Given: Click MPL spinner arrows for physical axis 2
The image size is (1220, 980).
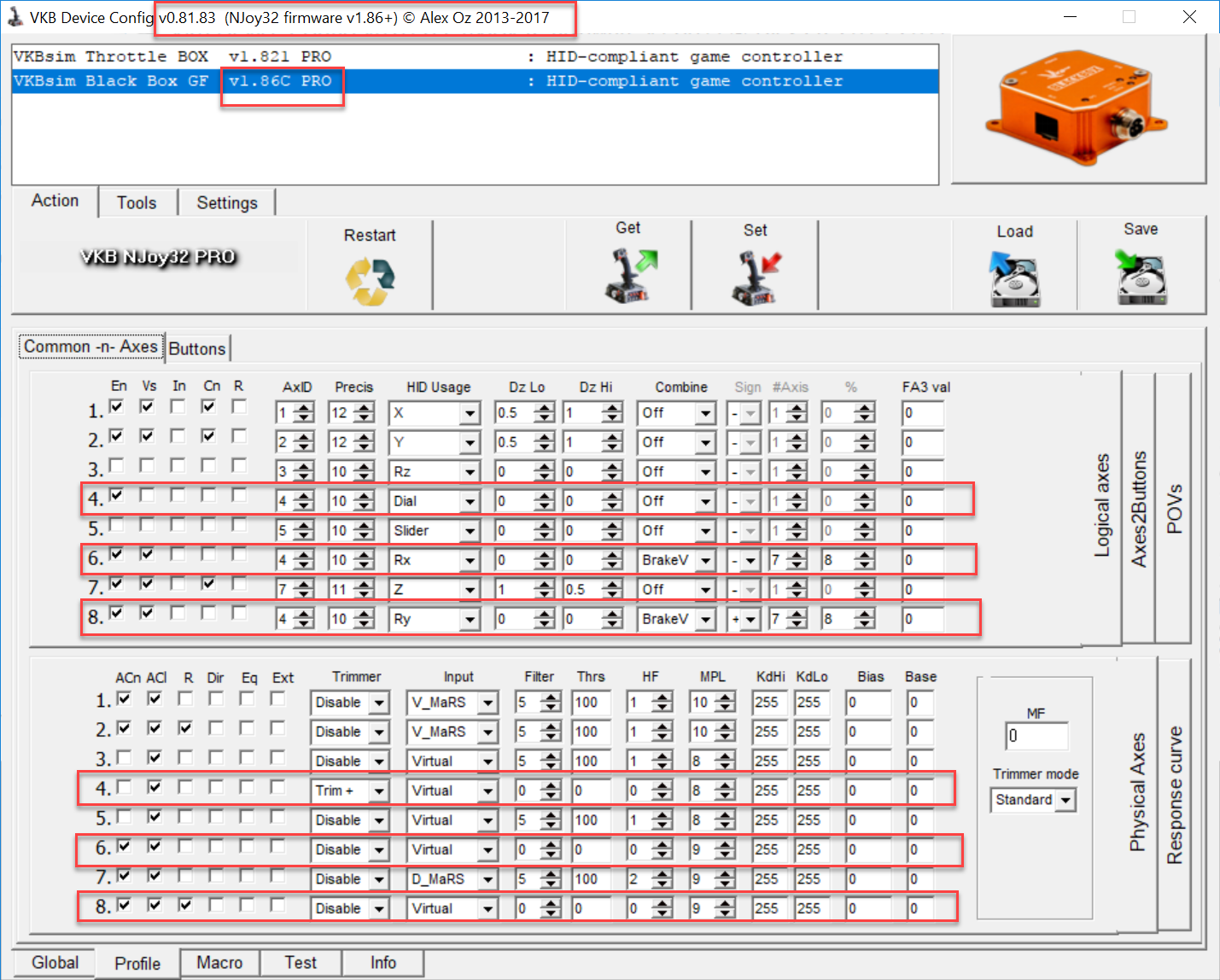Looking at the screenshot, I should coord(725,732).
